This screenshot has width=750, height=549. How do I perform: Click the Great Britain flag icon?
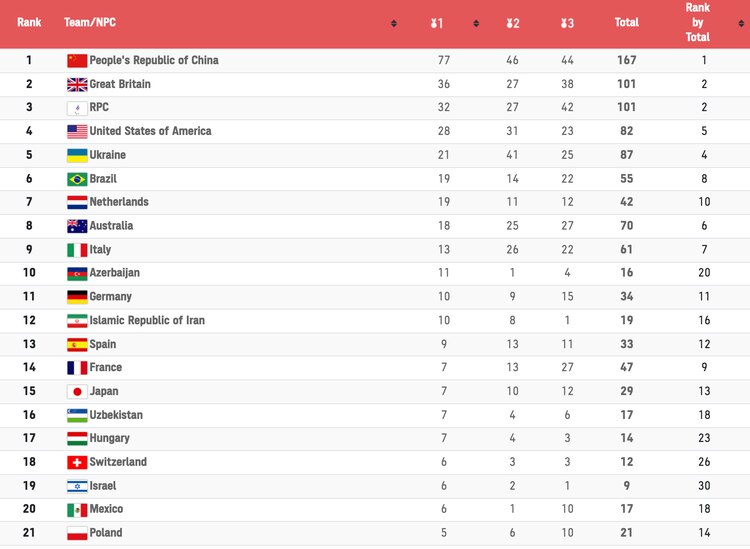pyautogui.click(x=77, y=84)
